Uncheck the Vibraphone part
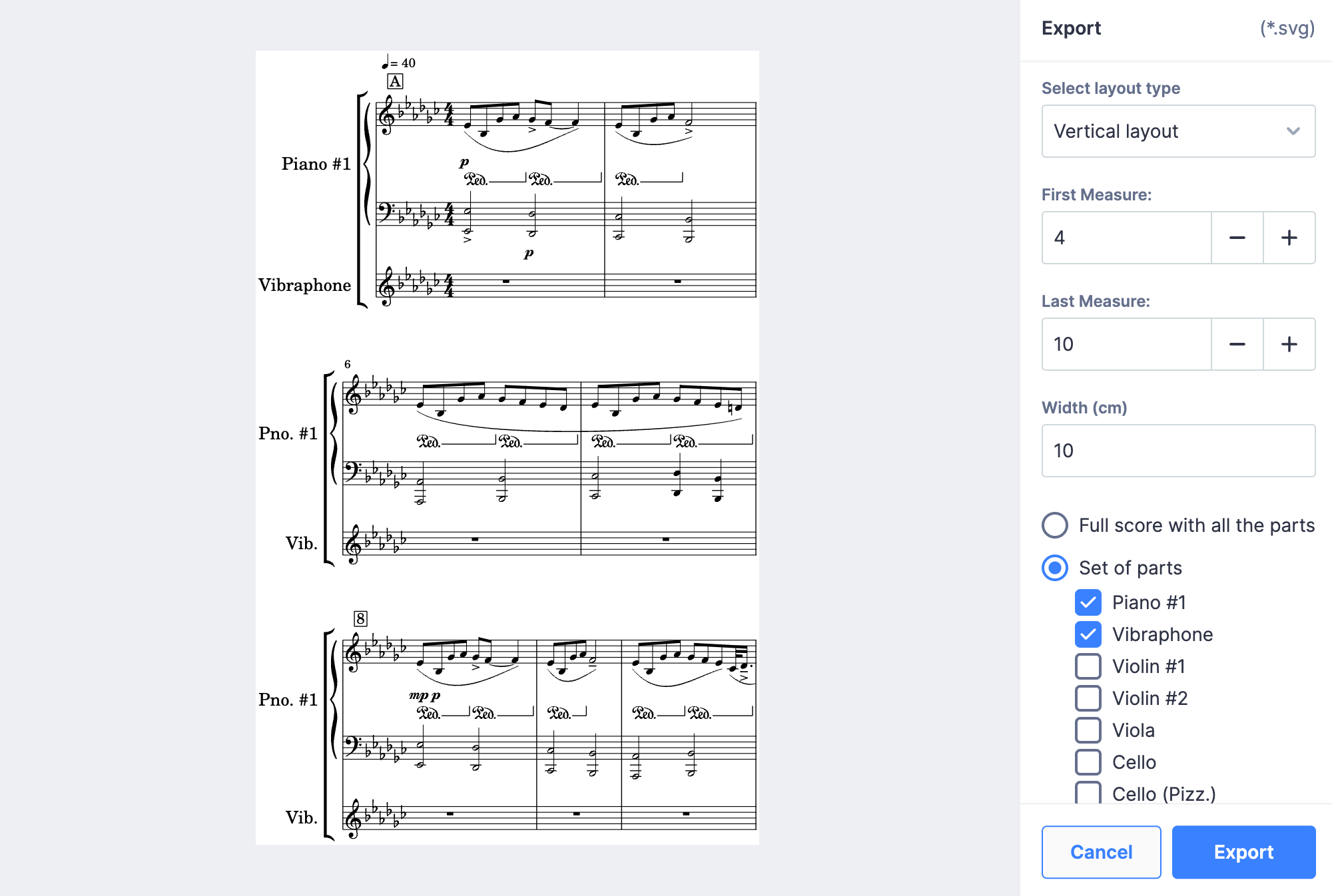 [1088, 634]
